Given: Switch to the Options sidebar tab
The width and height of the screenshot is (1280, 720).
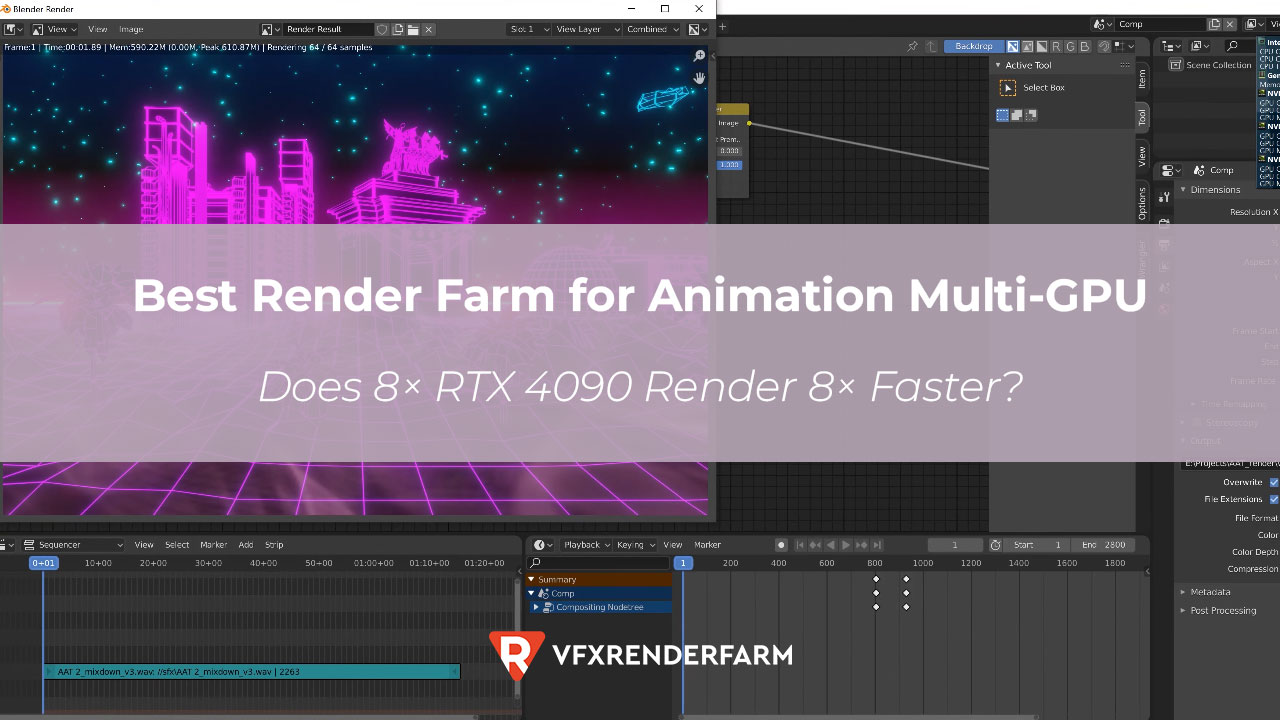Looking at the screenshot, I should point(1143,203).
